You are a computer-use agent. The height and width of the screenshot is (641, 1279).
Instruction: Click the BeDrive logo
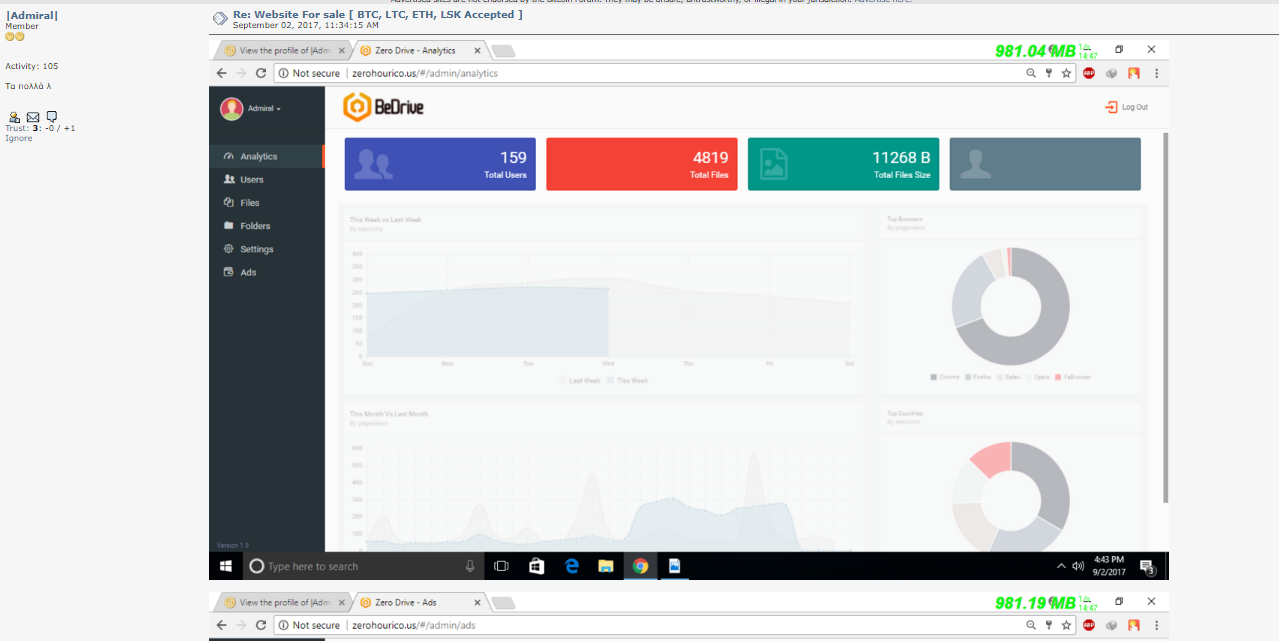click(x=383, y=107)
